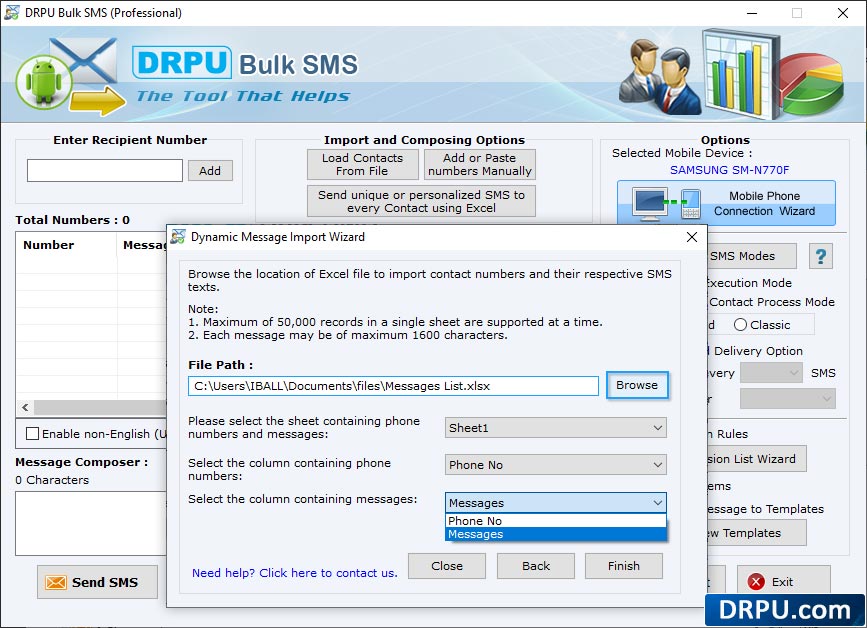Open the Delivery option dropdown beside SMS
Screen dimensions: 867x628
coord(771,373)
